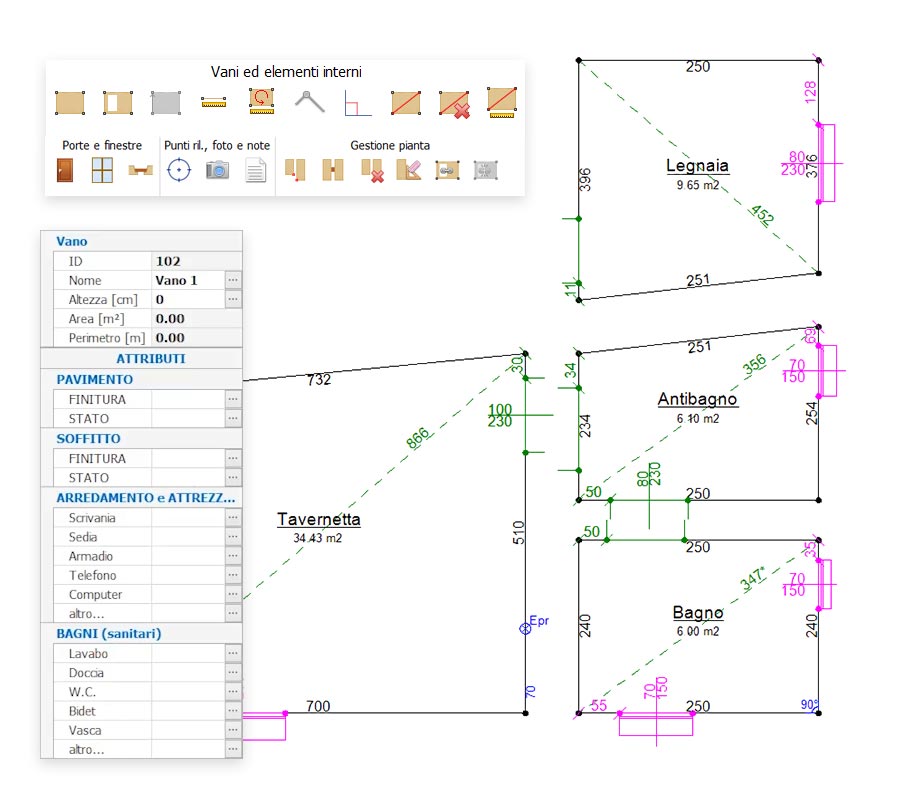Select the diagonal with measure ruler tool
The height and width of the screenshot is (796, 900).
click(502, 102)
